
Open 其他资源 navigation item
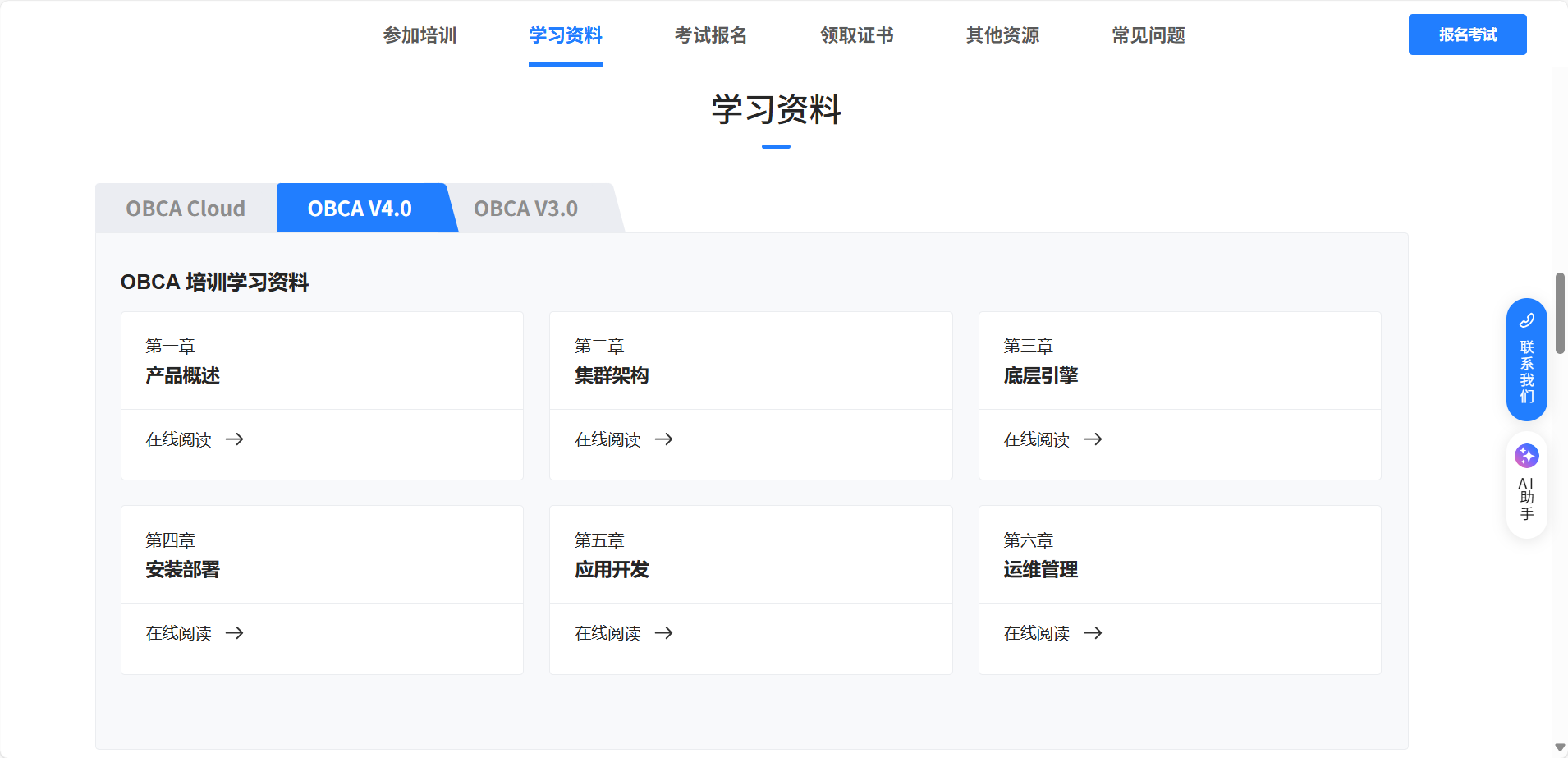1003,35
